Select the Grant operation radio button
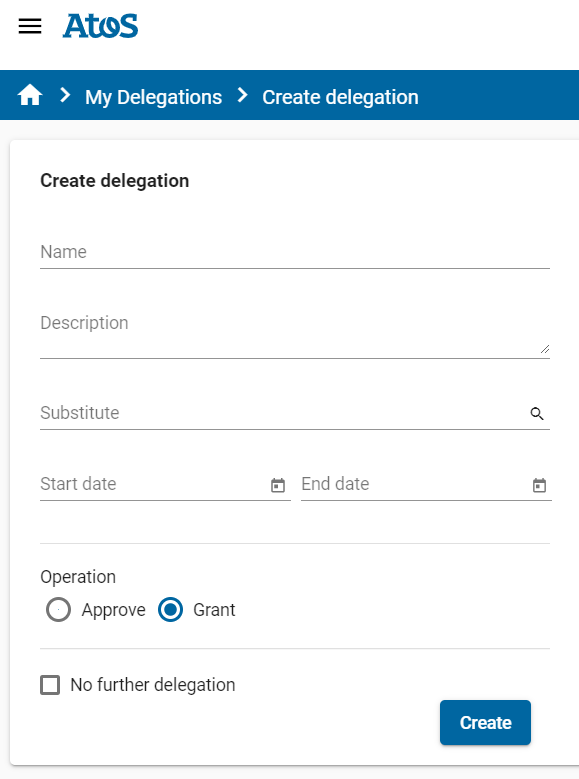The image size is (579, 779). click(170, 610)
